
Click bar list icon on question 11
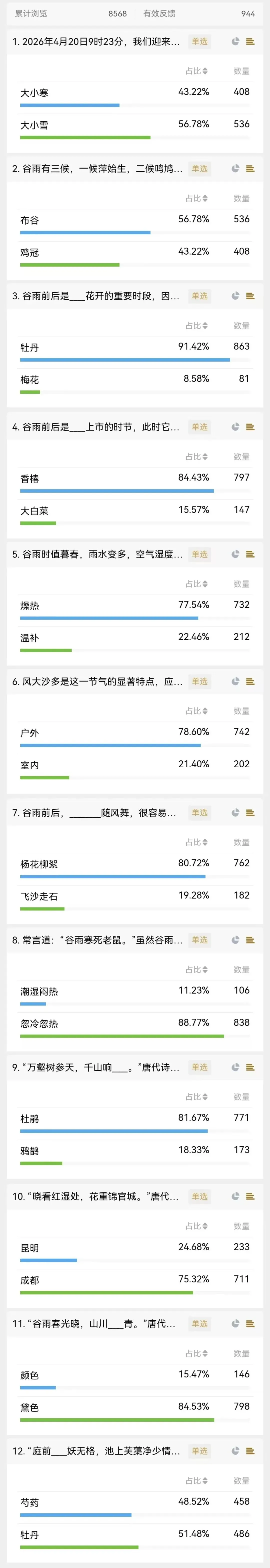coord(250,1323)
